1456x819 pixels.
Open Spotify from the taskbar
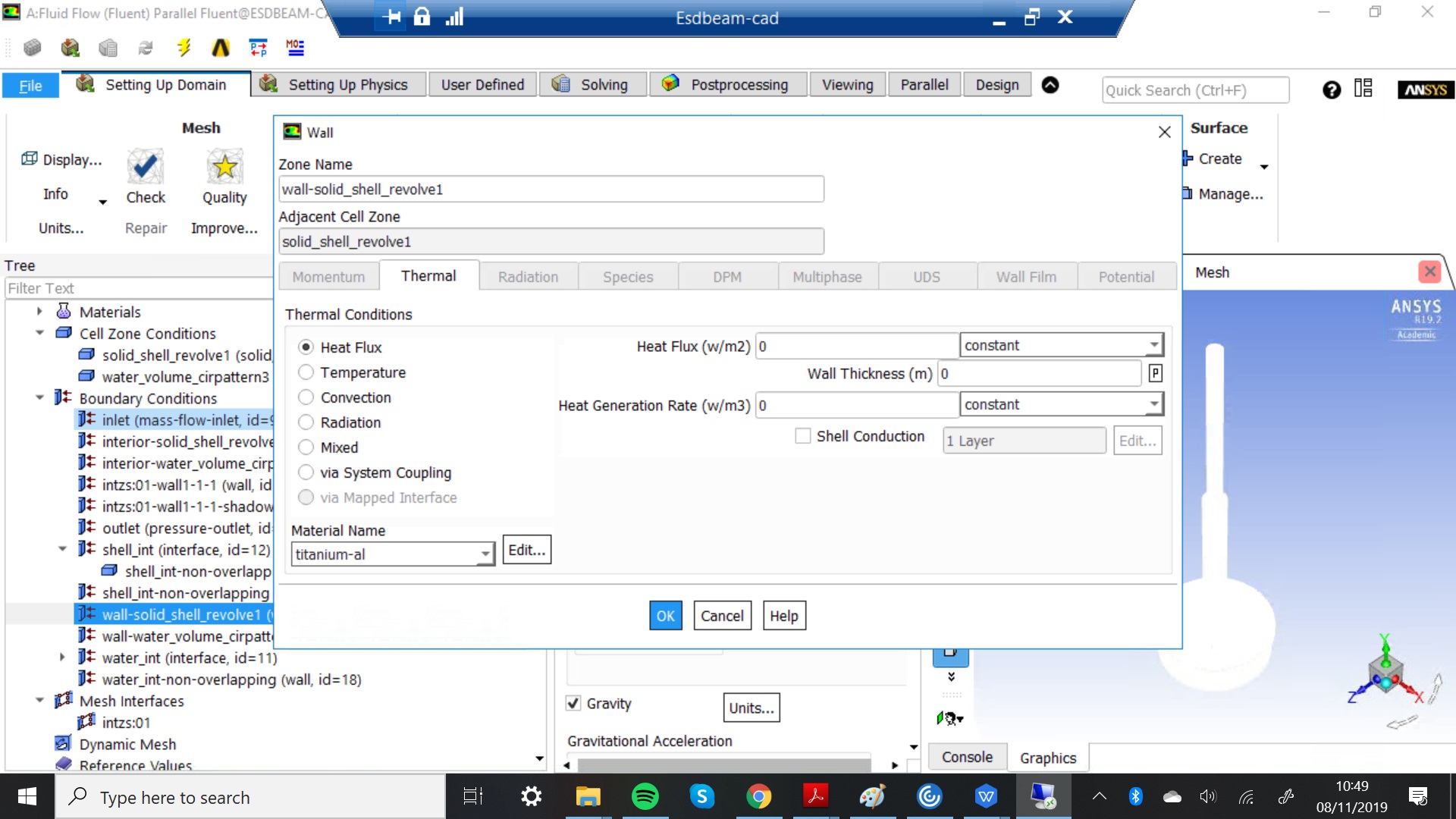point(645,797)
